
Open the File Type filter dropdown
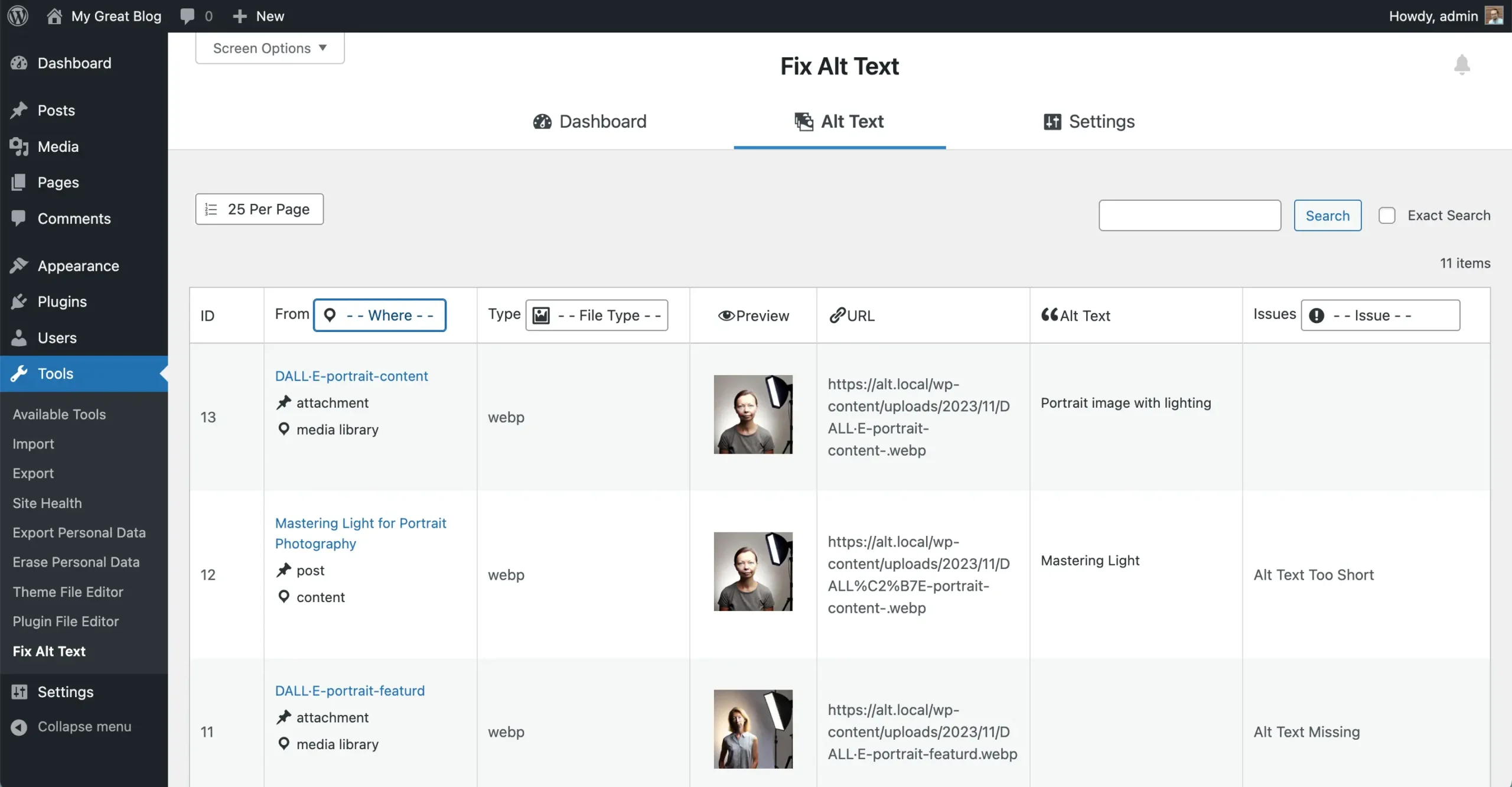[x=597, y=316]
